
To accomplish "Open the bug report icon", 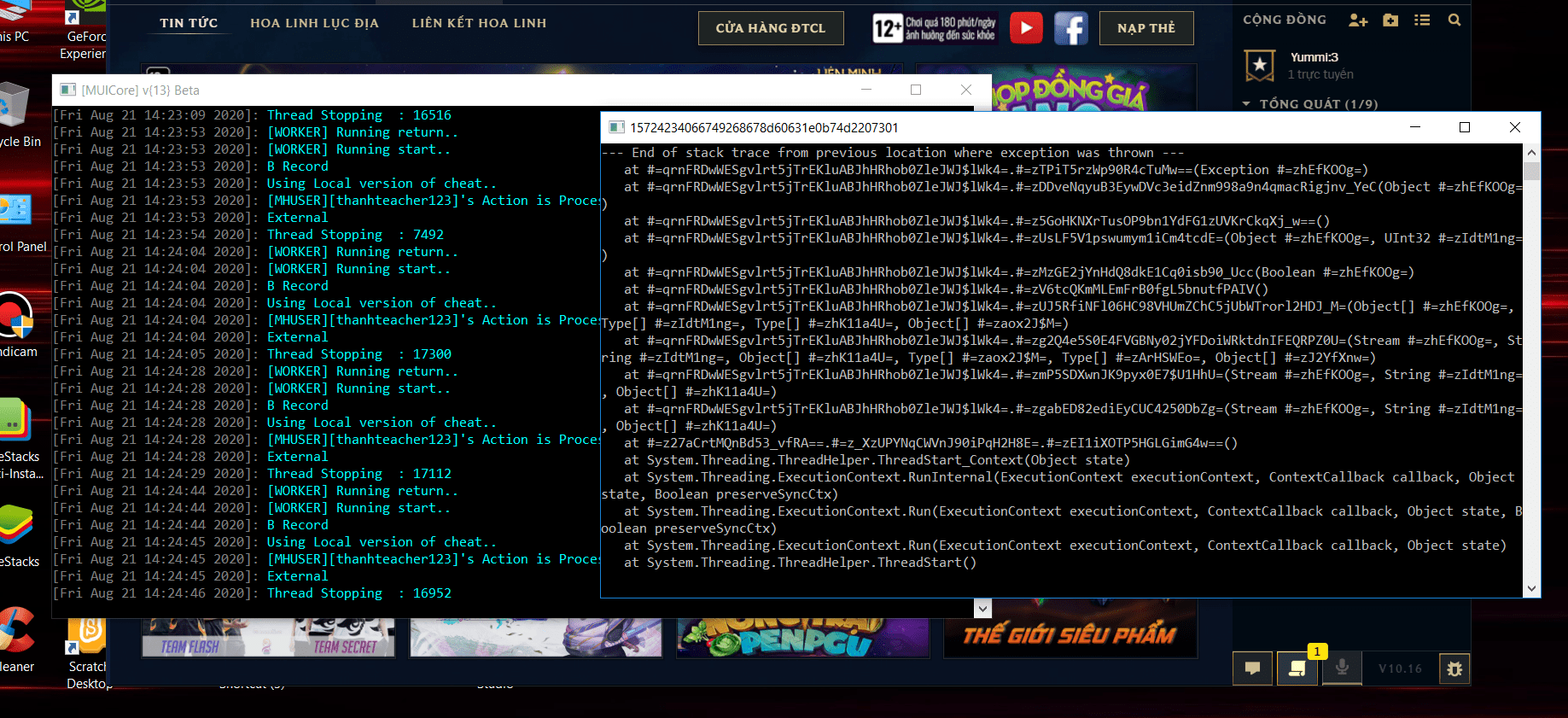I will (x=1454, y=668).
